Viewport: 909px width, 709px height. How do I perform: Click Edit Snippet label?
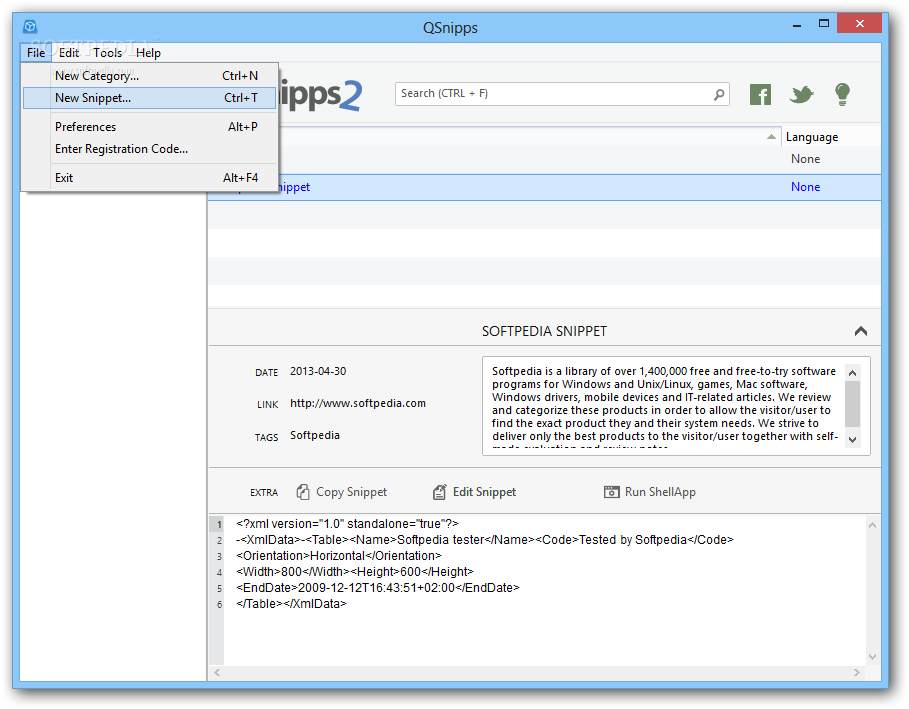point(484,492)
